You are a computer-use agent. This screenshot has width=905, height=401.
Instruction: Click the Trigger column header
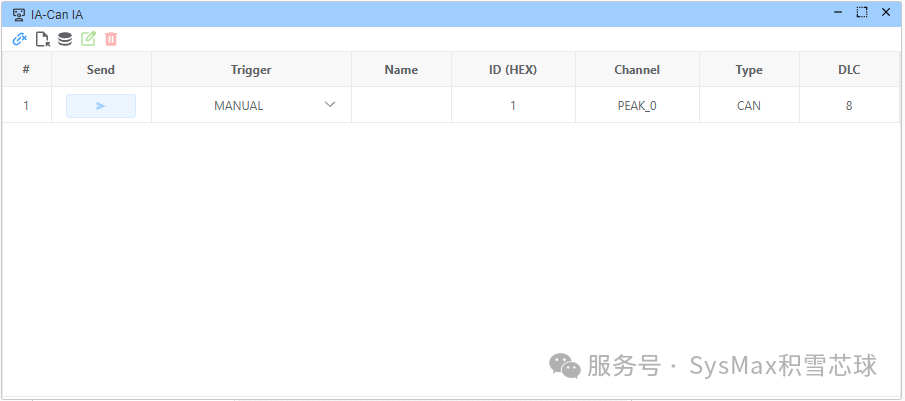(251, 70)
